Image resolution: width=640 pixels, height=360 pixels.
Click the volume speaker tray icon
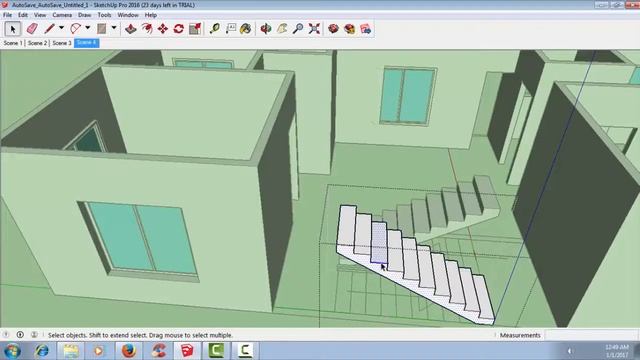570,351
